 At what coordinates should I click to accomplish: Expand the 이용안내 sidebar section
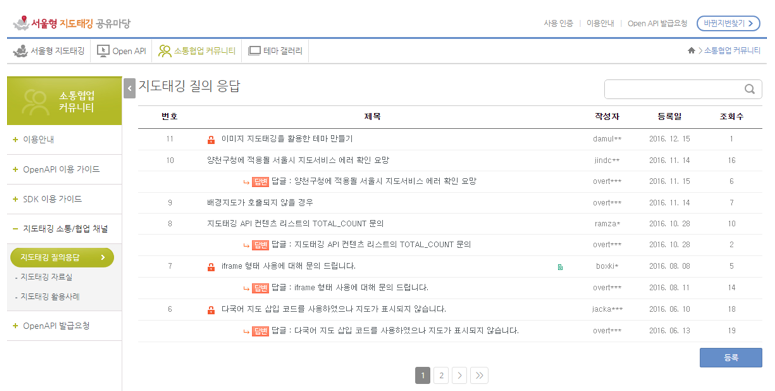(x=33, y=139)
